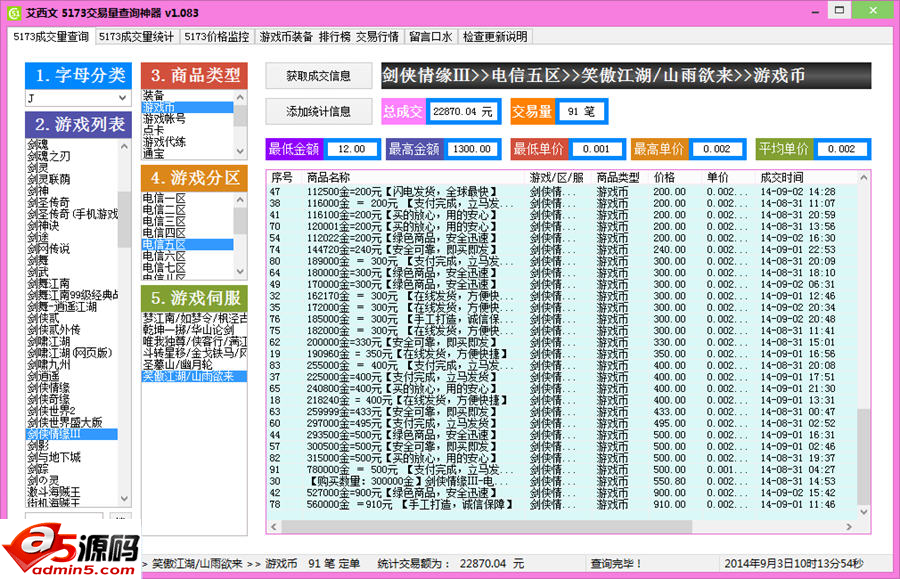Open the 5173价格监控 tab
The width and height of the screenshot is (900, 579).
pos(216,37)
